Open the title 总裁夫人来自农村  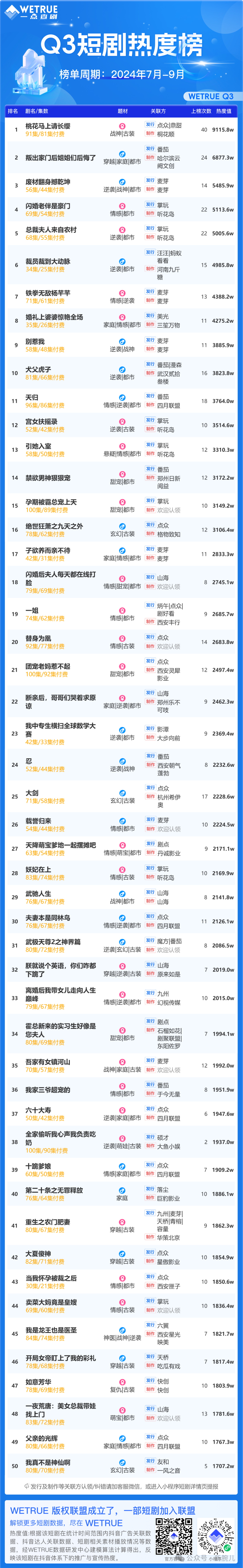coord(51,230)
